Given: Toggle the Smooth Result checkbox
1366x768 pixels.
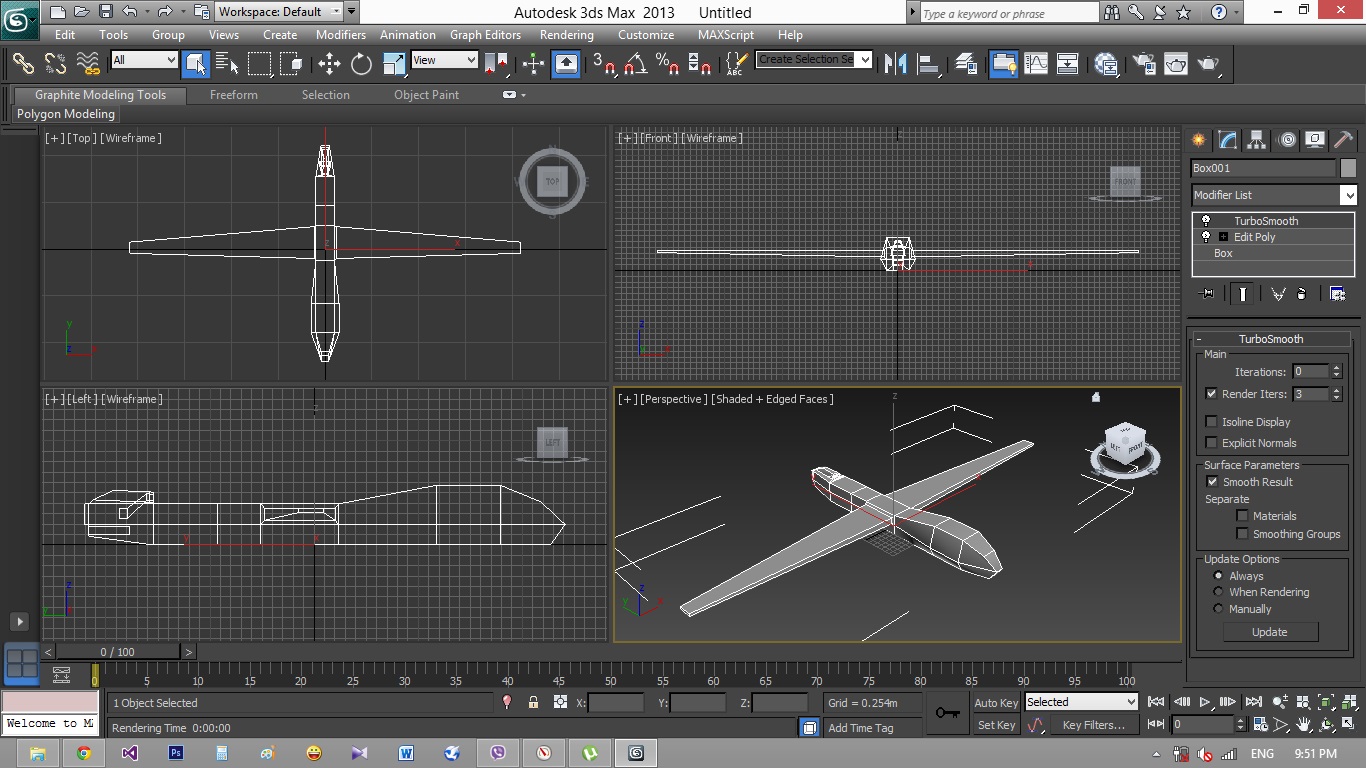Looking at the screenshot, I should (x=1213, y=482).
